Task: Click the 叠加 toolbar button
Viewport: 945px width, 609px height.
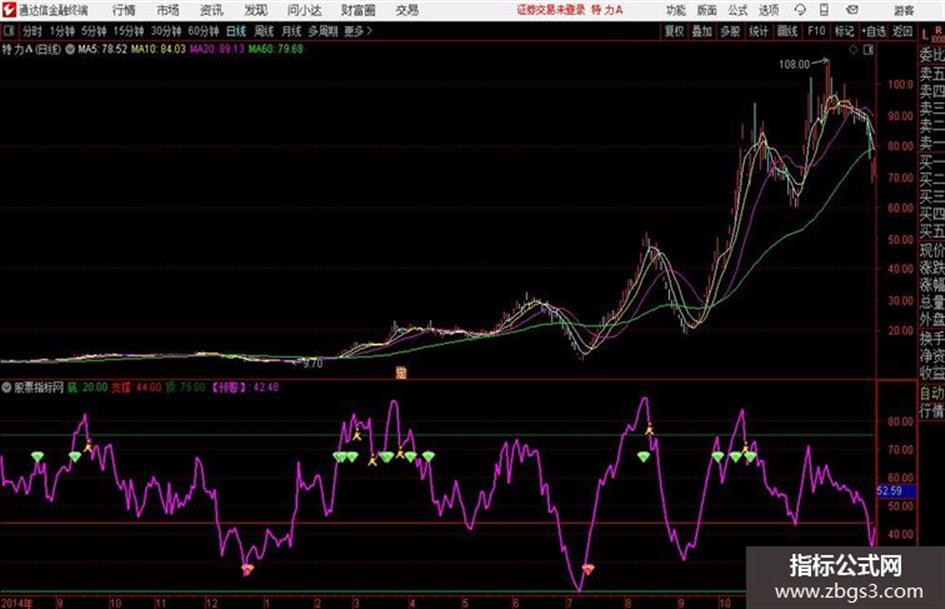Action: pyautogui.click(x=702, y=31)
